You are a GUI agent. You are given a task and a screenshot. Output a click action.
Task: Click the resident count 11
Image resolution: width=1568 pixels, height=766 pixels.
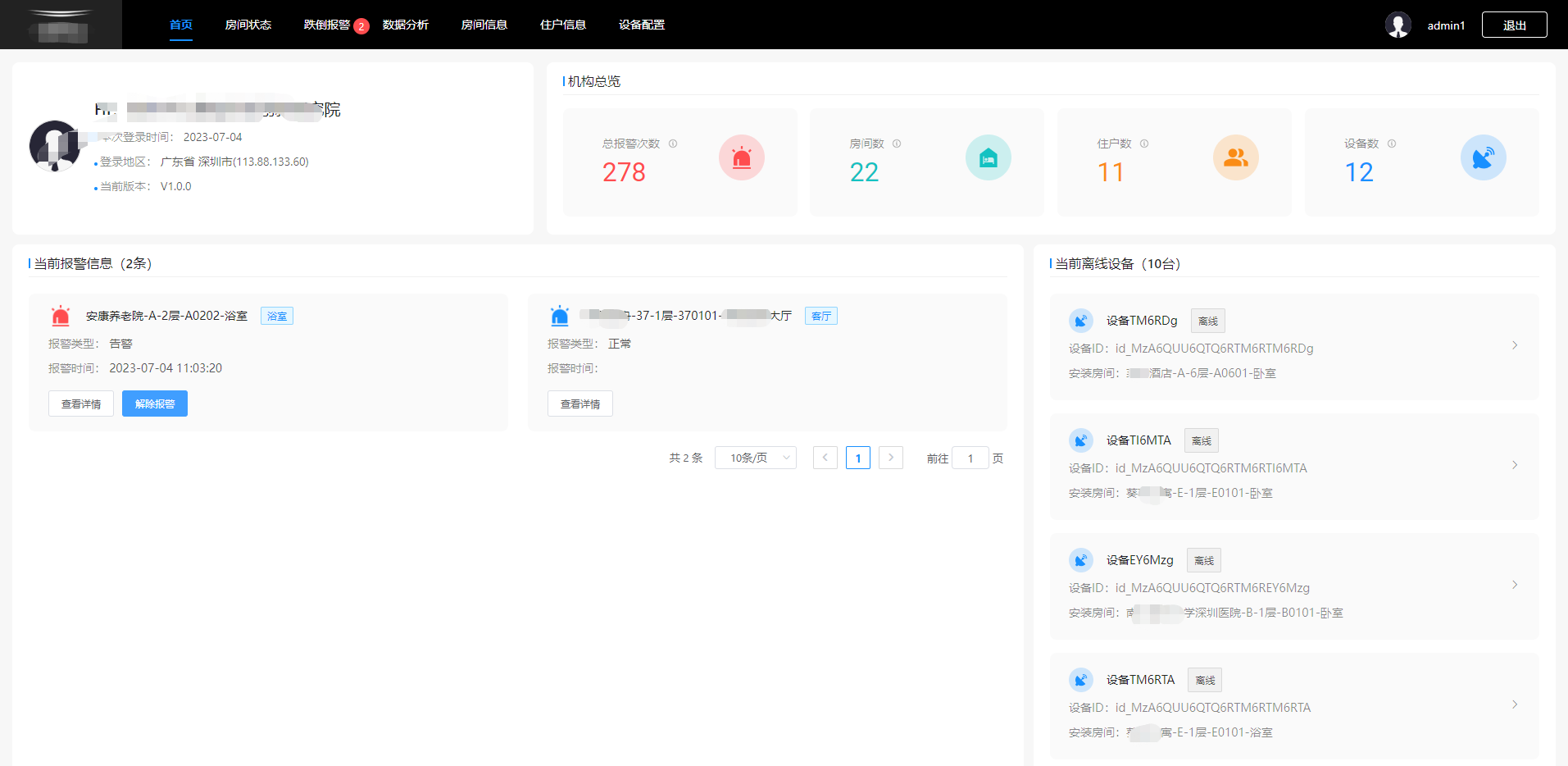[x=1111, y=172]
